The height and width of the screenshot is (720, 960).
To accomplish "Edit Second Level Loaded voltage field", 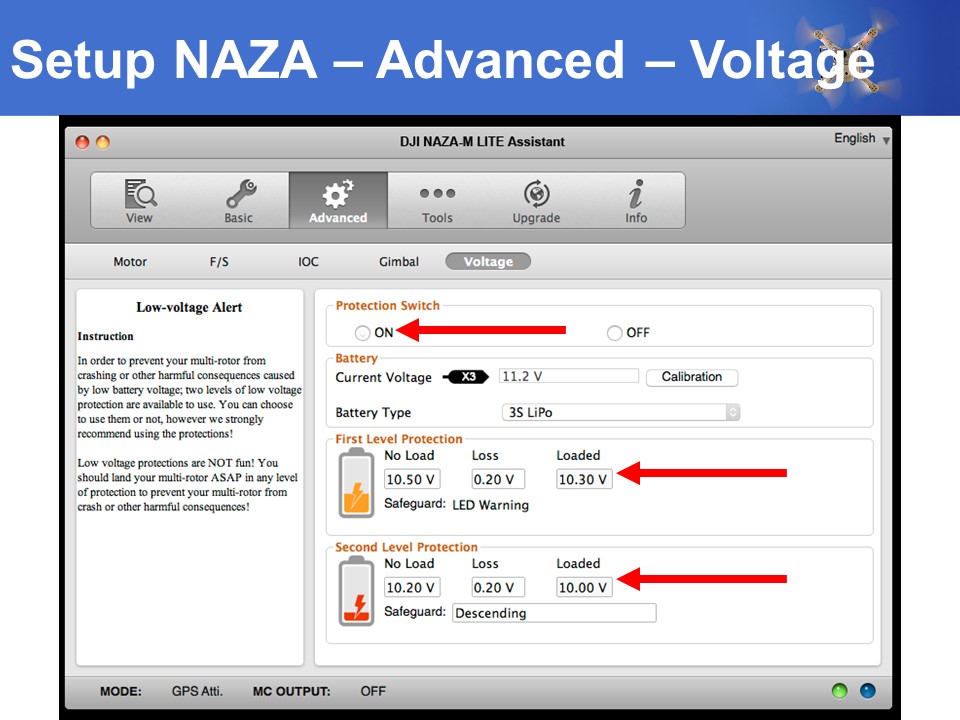I will coord(584,587).
